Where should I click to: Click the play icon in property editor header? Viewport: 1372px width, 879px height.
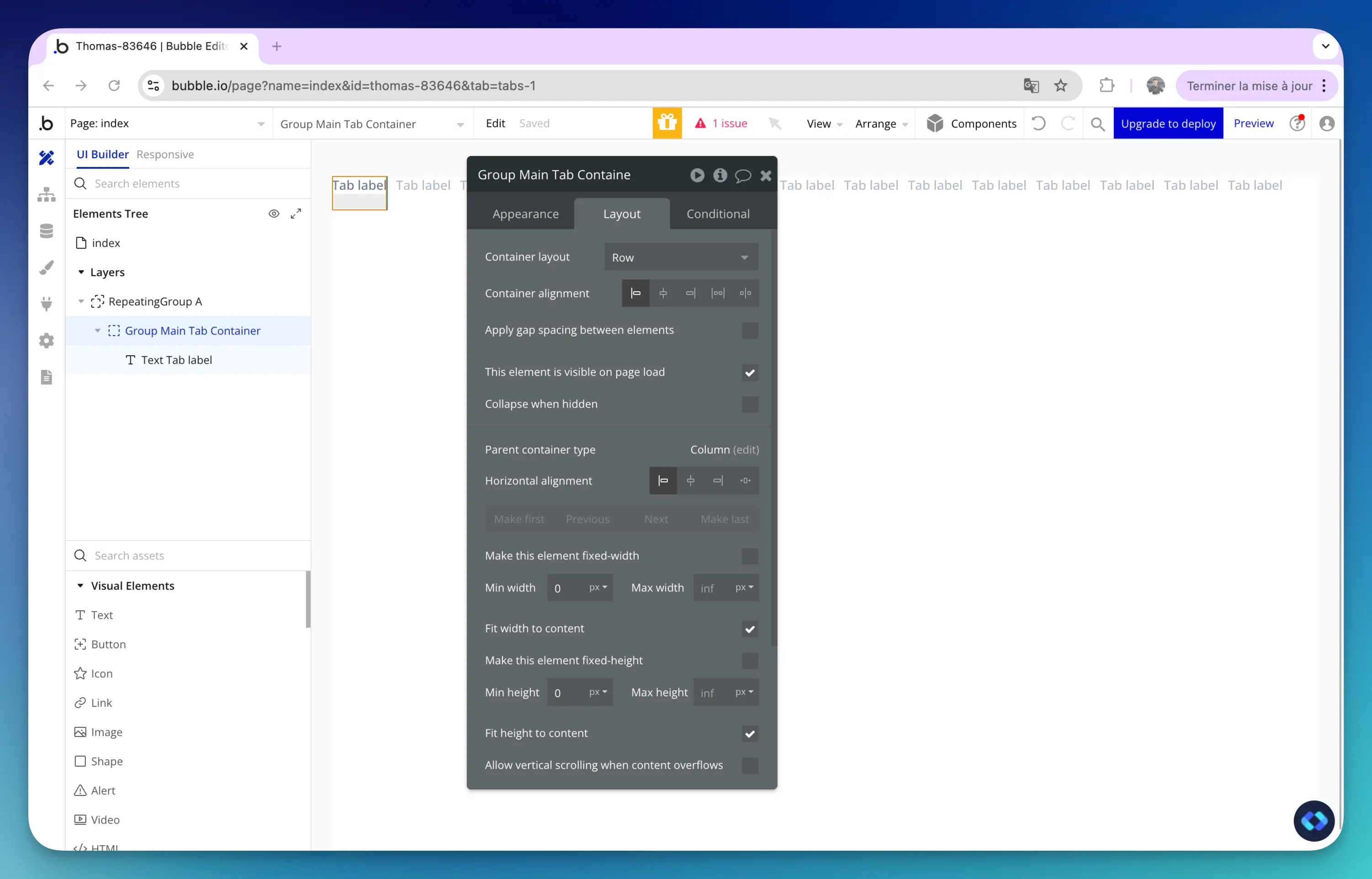pos(697,175)
